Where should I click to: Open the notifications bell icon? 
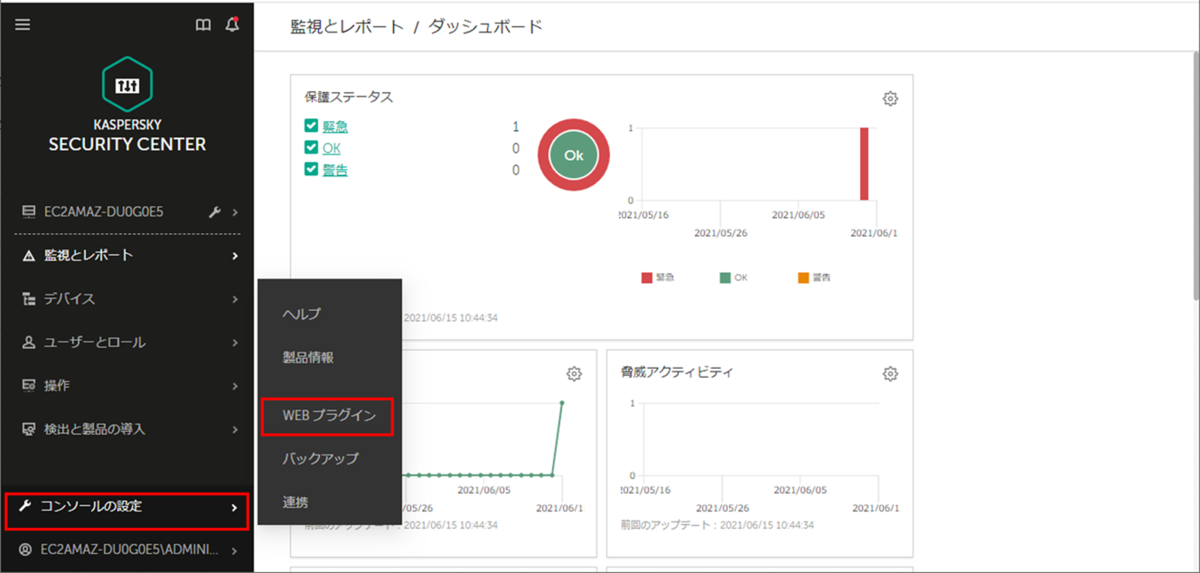coord(232,24)
